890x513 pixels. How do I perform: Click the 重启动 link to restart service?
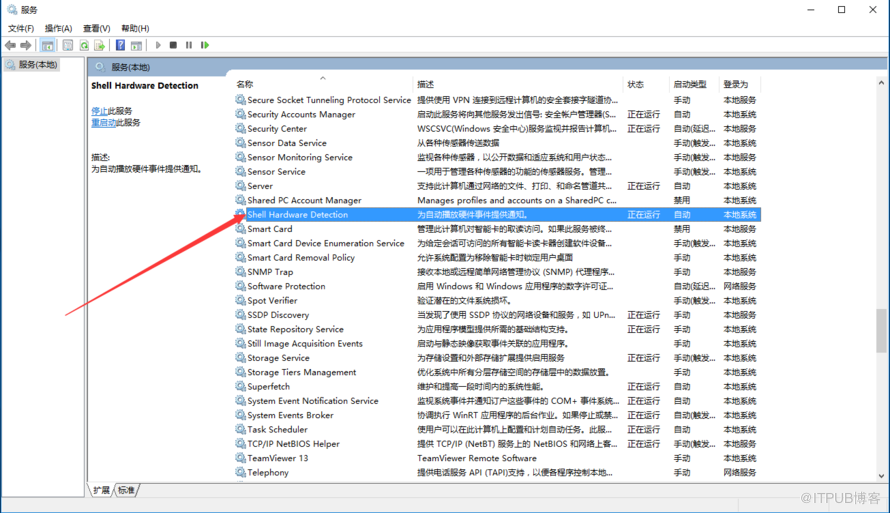(103, 123)
